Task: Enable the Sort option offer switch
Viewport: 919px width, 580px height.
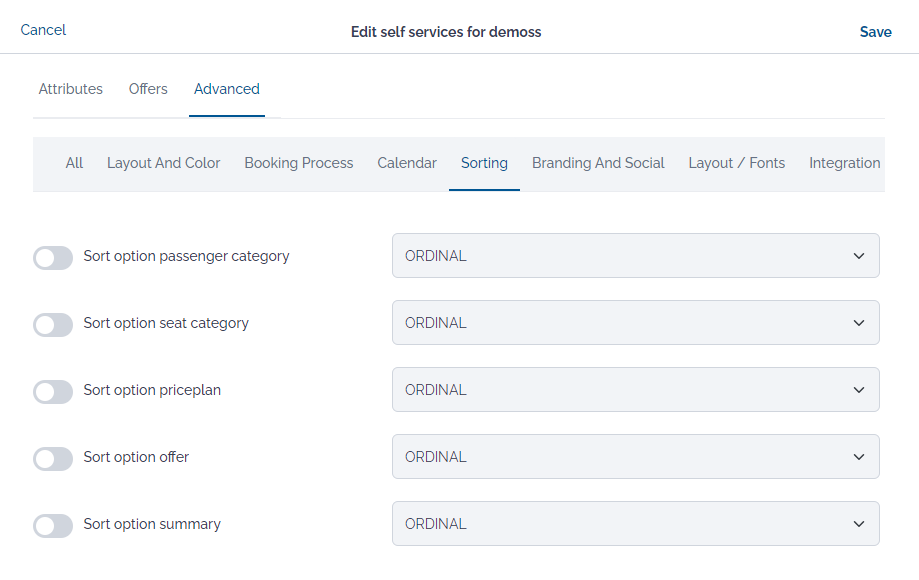Action: click(x=53, y=459)
